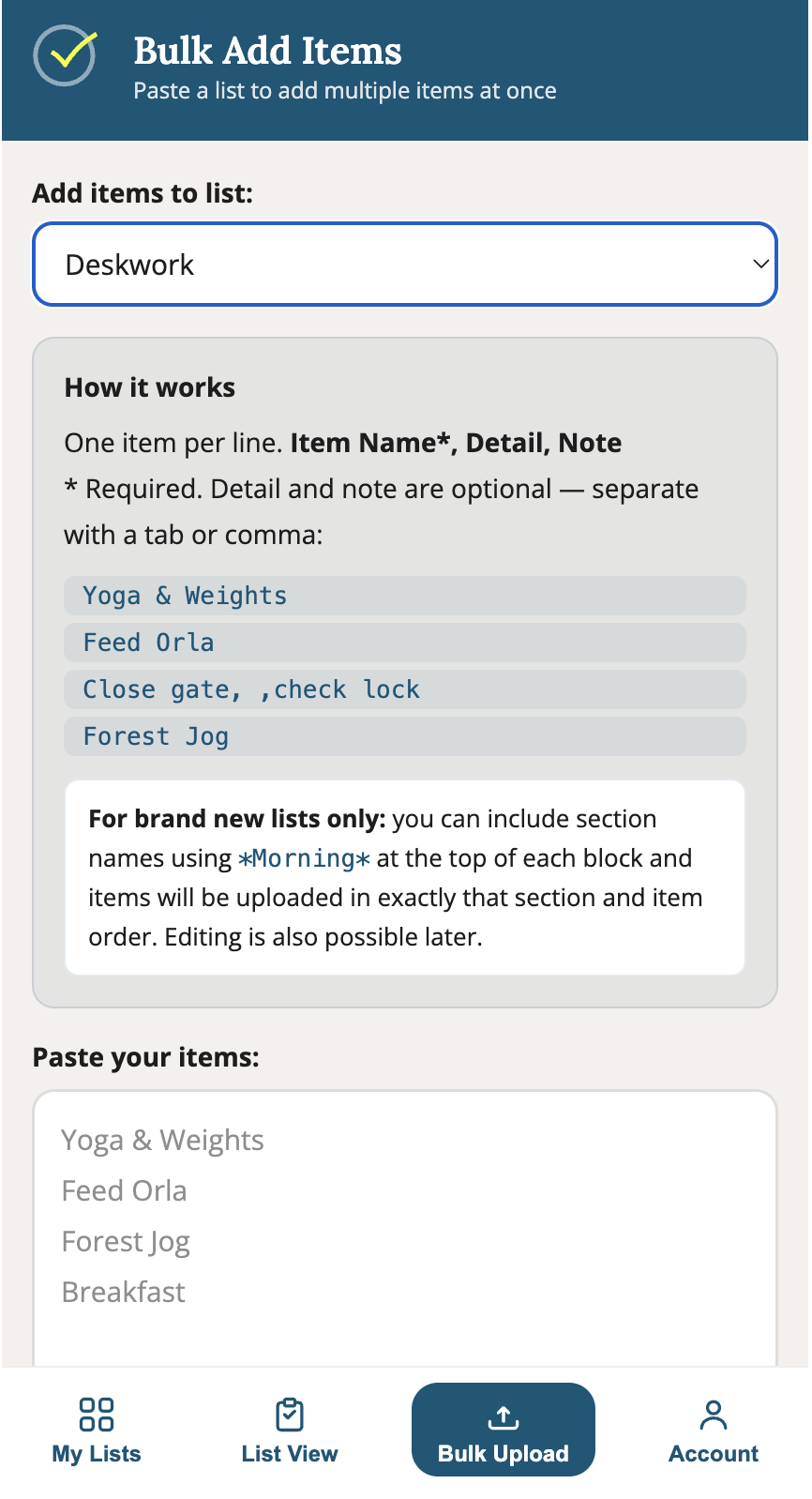The width and height of the screenshot is (812, 1499).
Task: Click the Bulk Add Items title
Action: coord(268,51)
